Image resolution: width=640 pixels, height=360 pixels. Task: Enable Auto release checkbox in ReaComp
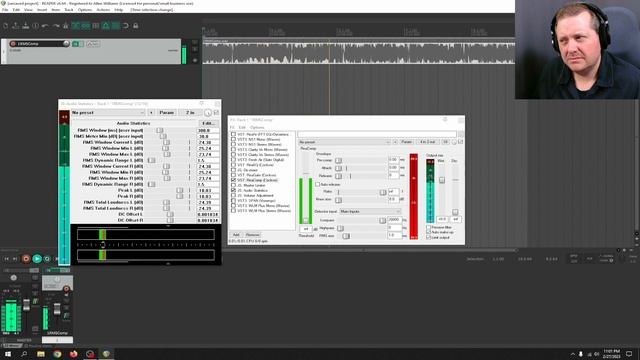click(317, 184)
